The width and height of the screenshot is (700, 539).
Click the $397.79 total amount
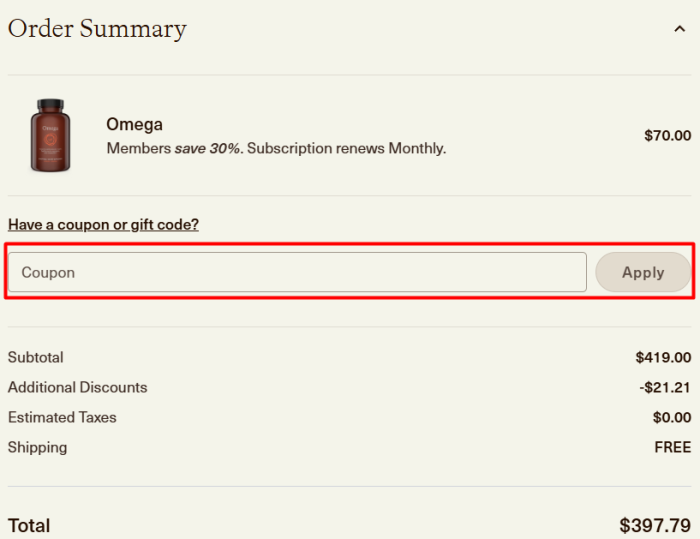point(654,525)
